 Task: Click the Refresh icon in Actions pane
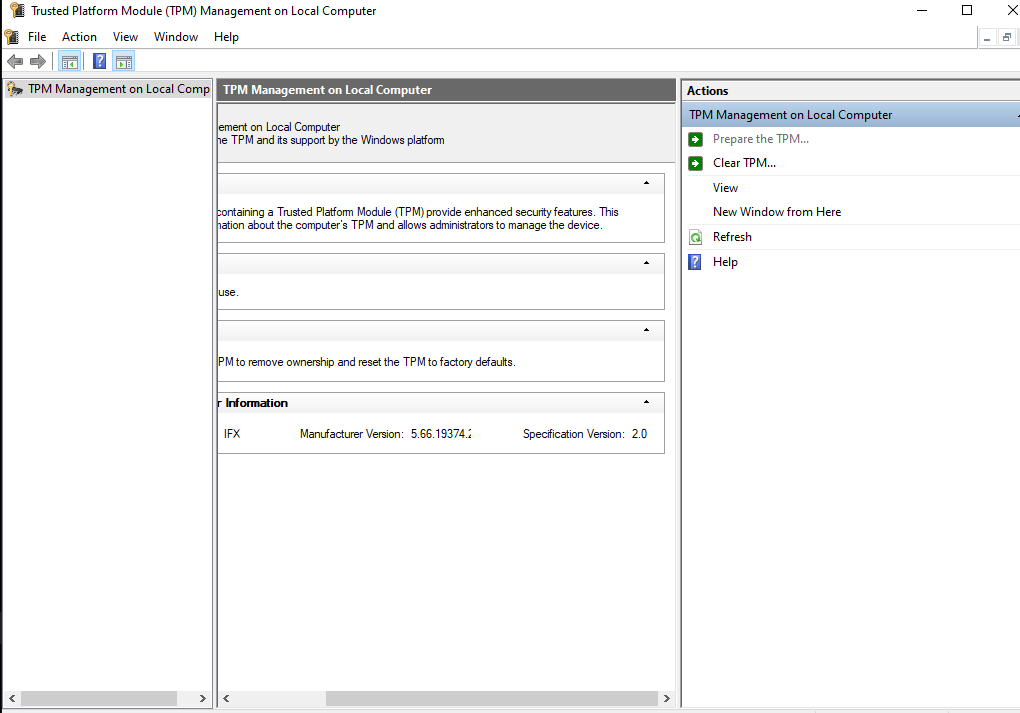(x=695, y=237)
